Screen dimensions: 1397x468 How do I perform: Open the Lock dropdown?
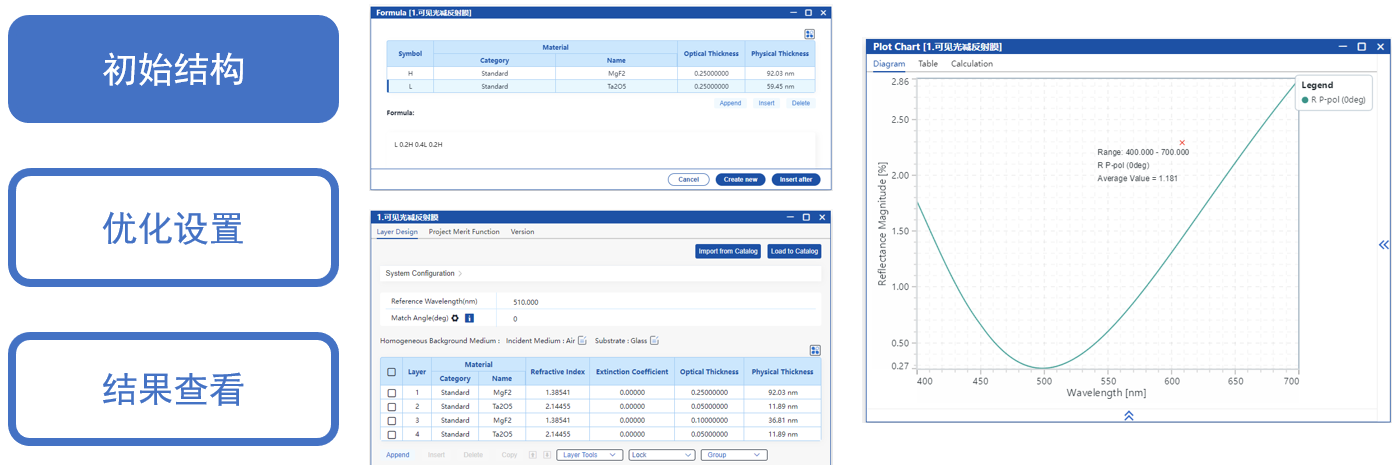click(661, 455)
